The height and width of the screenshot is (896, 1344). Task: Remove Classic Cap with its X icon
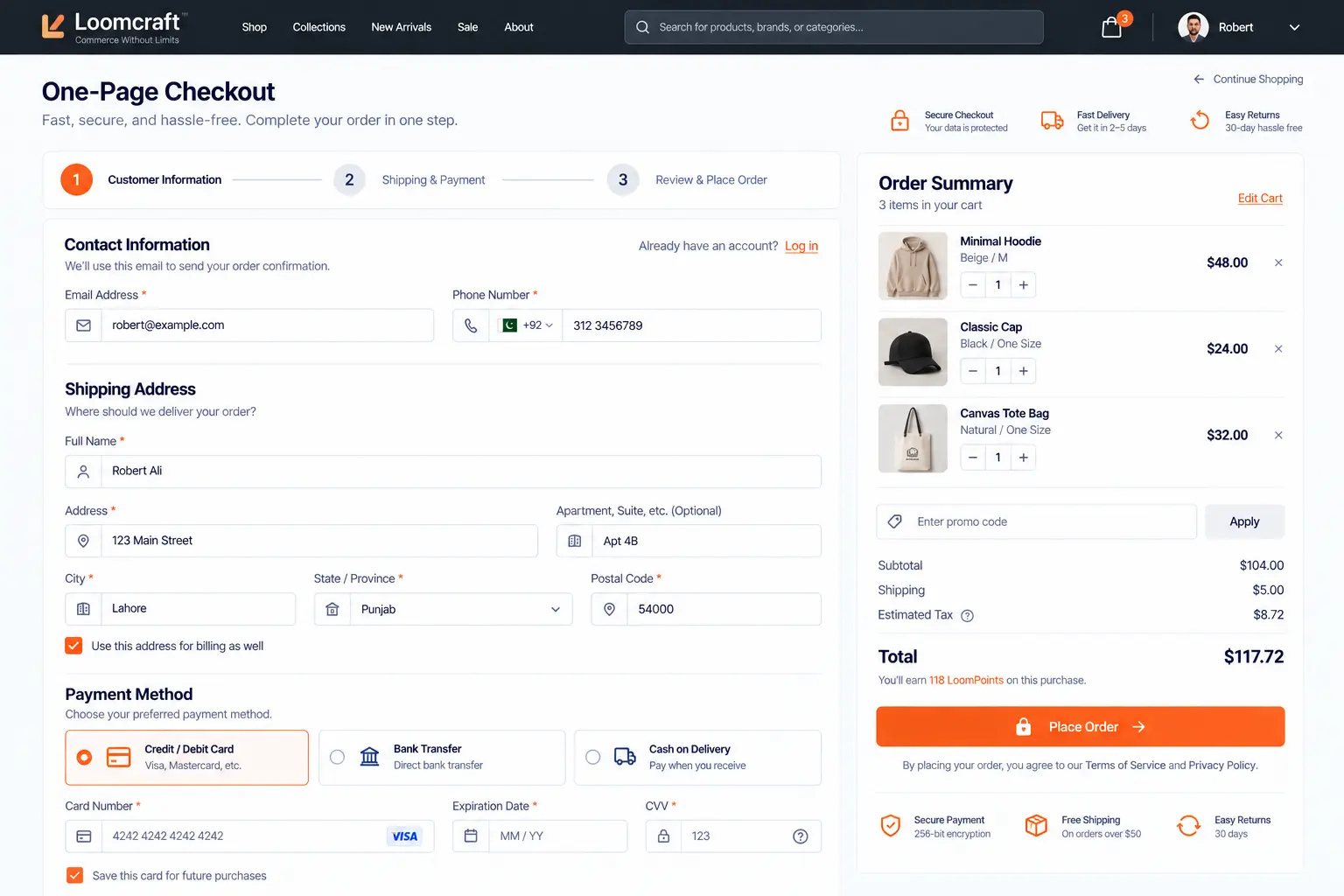[1278, 349]
